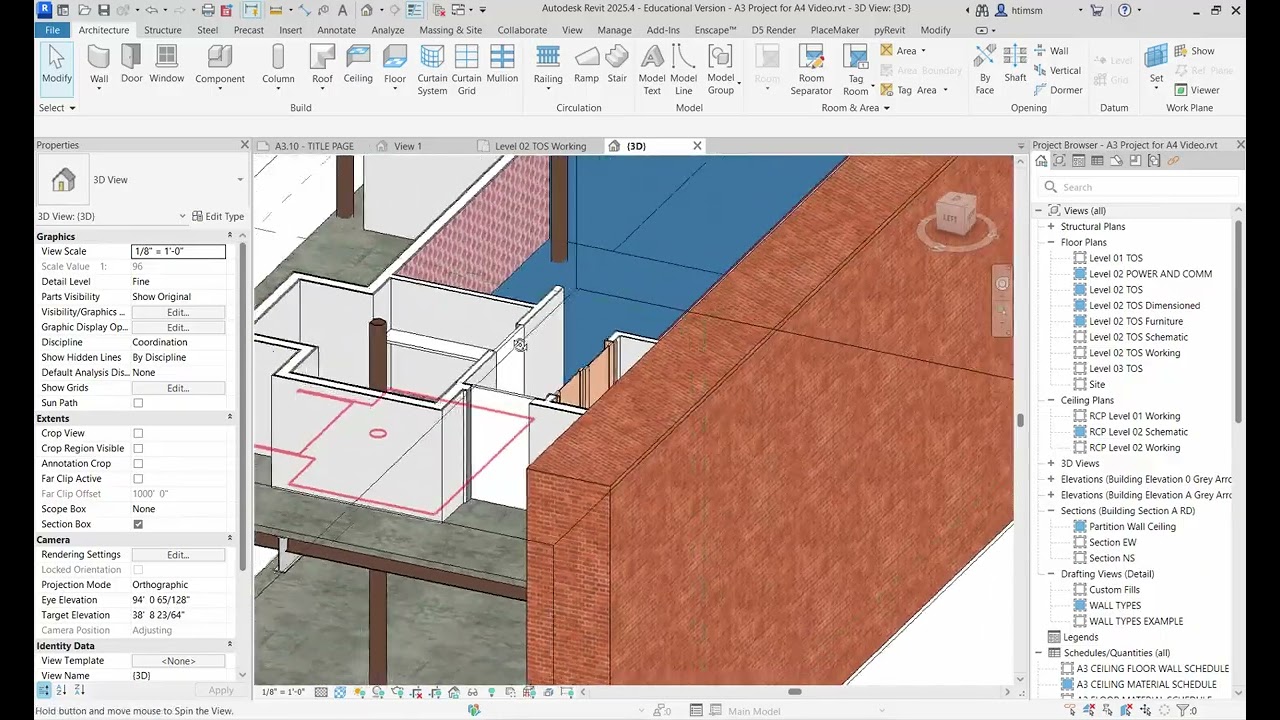Close the {3D} view tab
Image resolution: width=1280 pixels, height=720 pixels.
[697, 146]
